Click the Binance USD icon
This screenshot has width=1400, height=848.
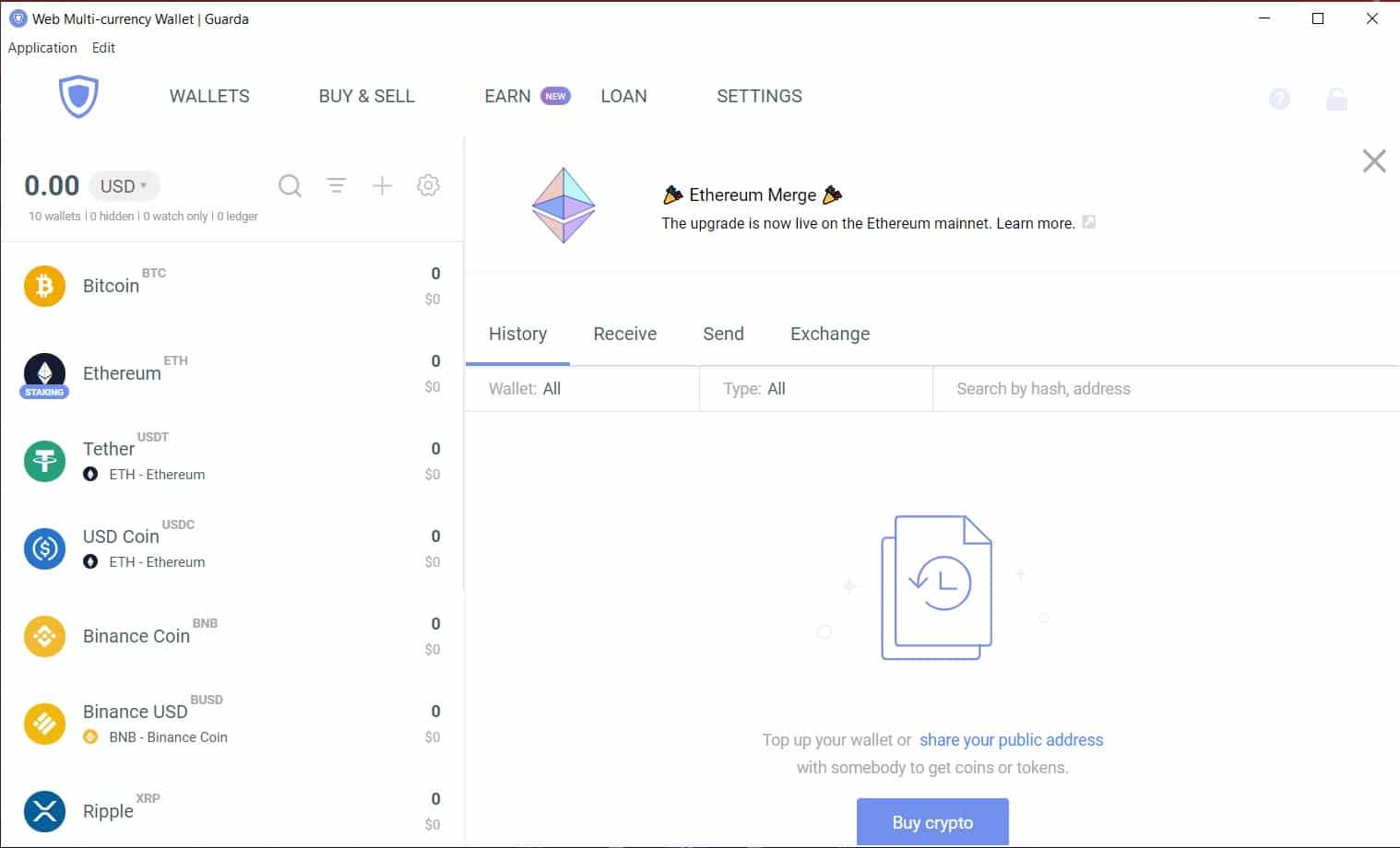click(44, 724)
